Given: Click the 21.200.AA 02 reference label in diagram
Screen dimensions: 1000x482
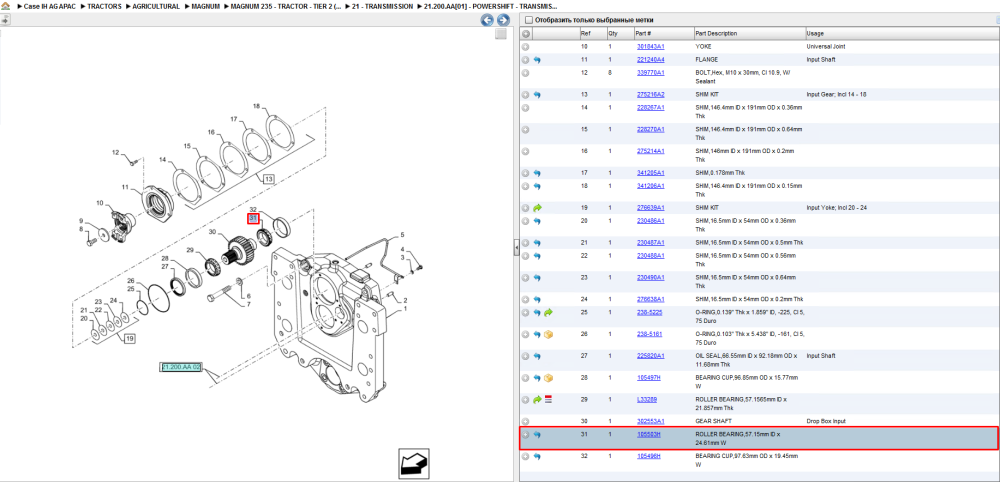Looking at the screenshot, I should [x=180, y=367].
